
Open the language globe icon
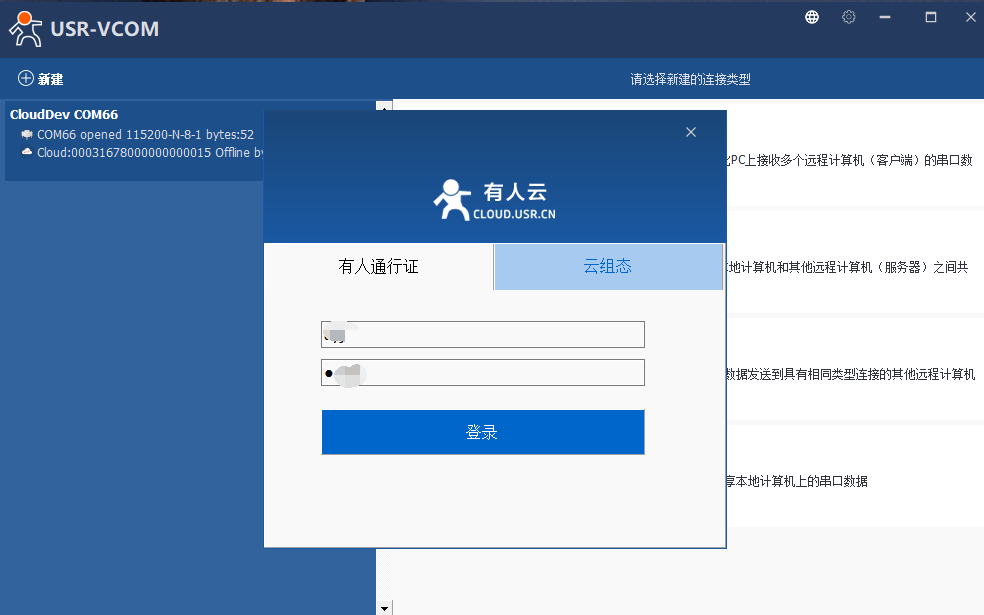click(812, 17)
